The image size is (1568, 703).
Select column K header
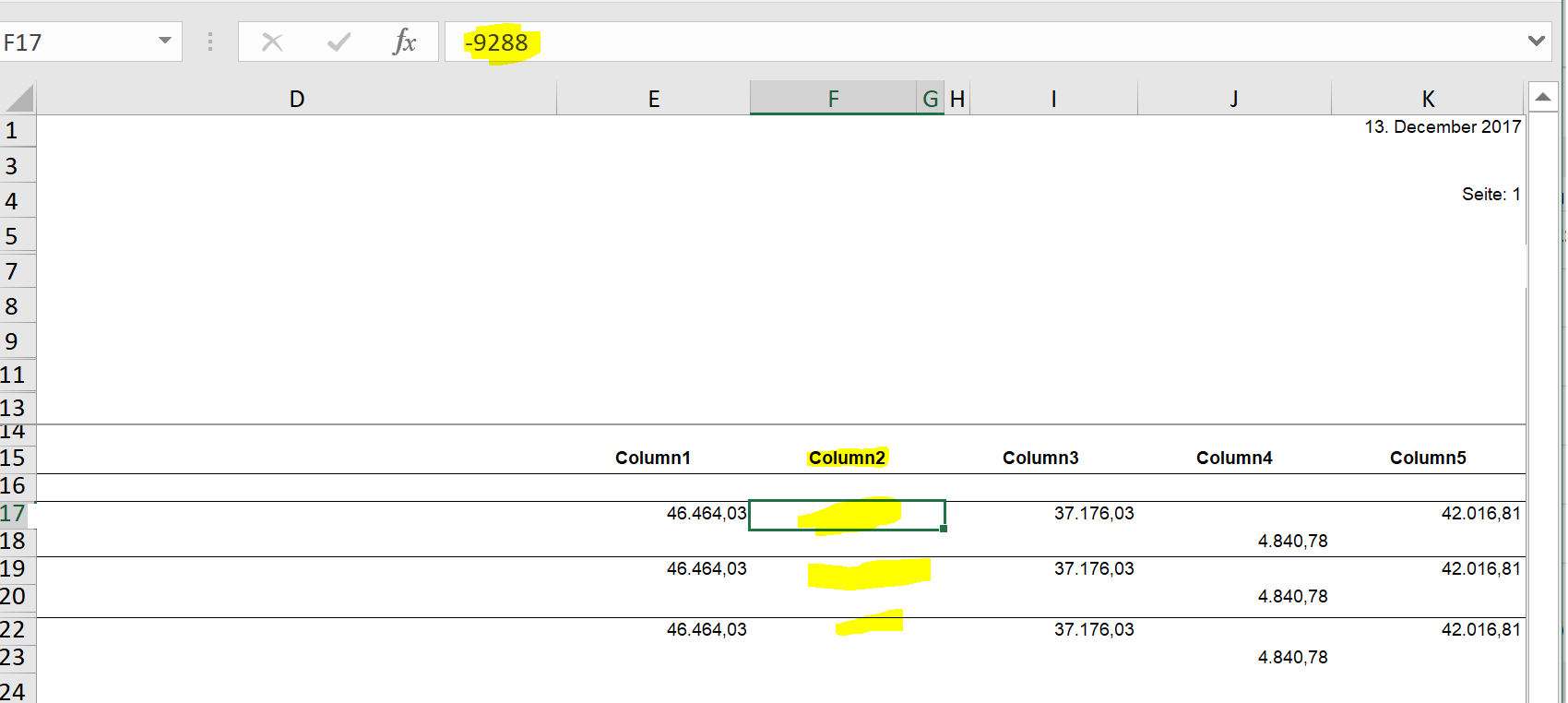coord(1428,99)
